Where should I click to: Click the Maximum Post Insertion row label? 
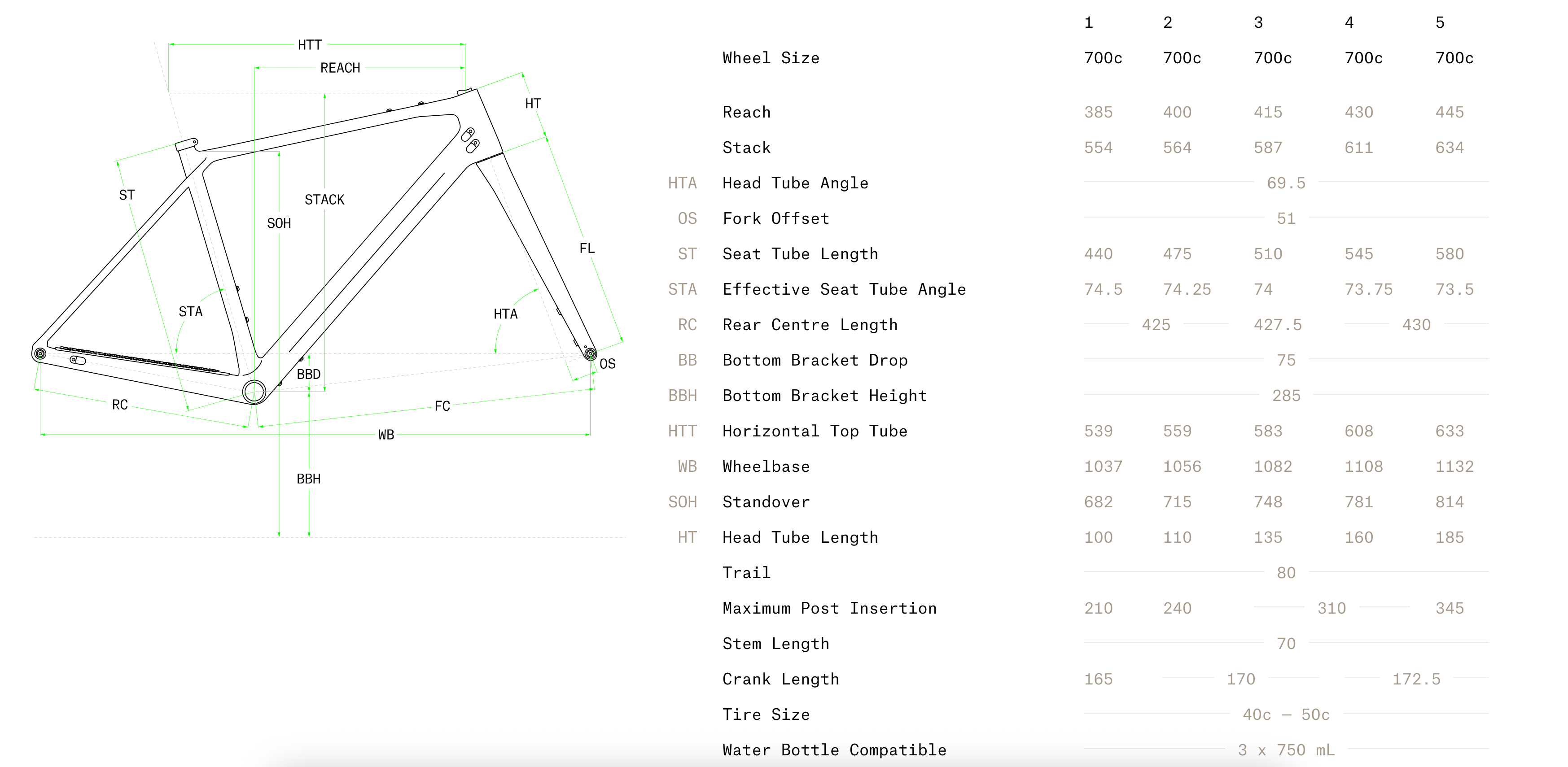coord(829,608)
